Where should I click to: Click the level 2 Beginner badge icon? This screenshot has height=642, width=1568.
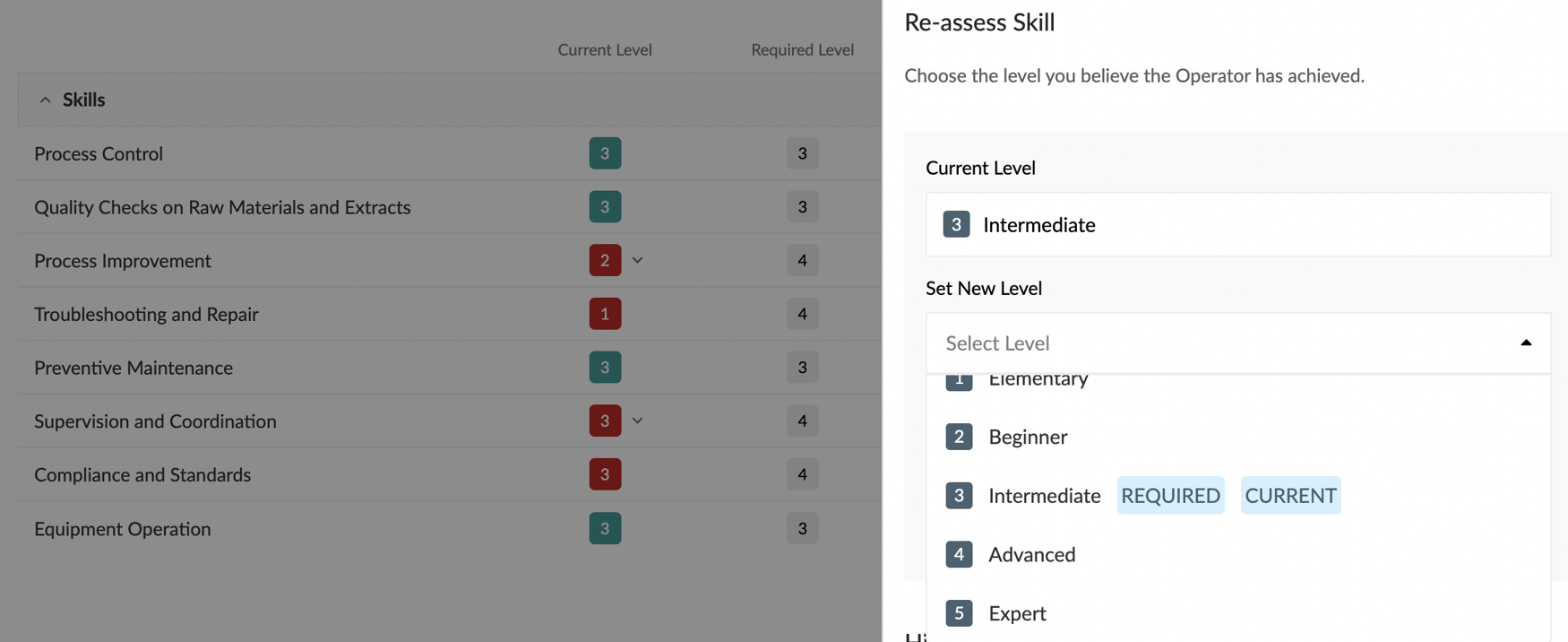point(959,437)
